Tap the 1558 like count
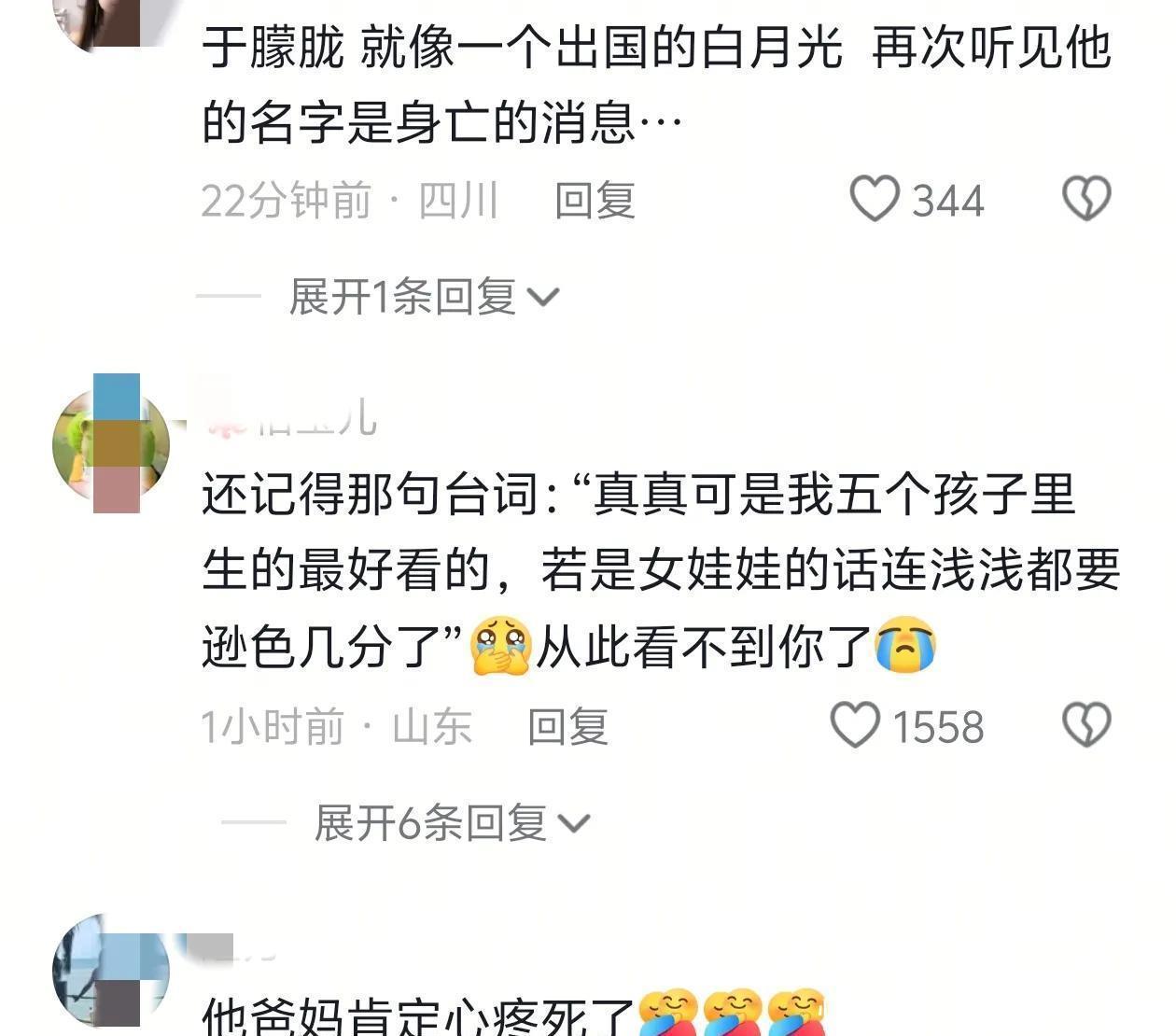Image resolution: width=1176 pixels, height=1036 pixels. (938, 727)
